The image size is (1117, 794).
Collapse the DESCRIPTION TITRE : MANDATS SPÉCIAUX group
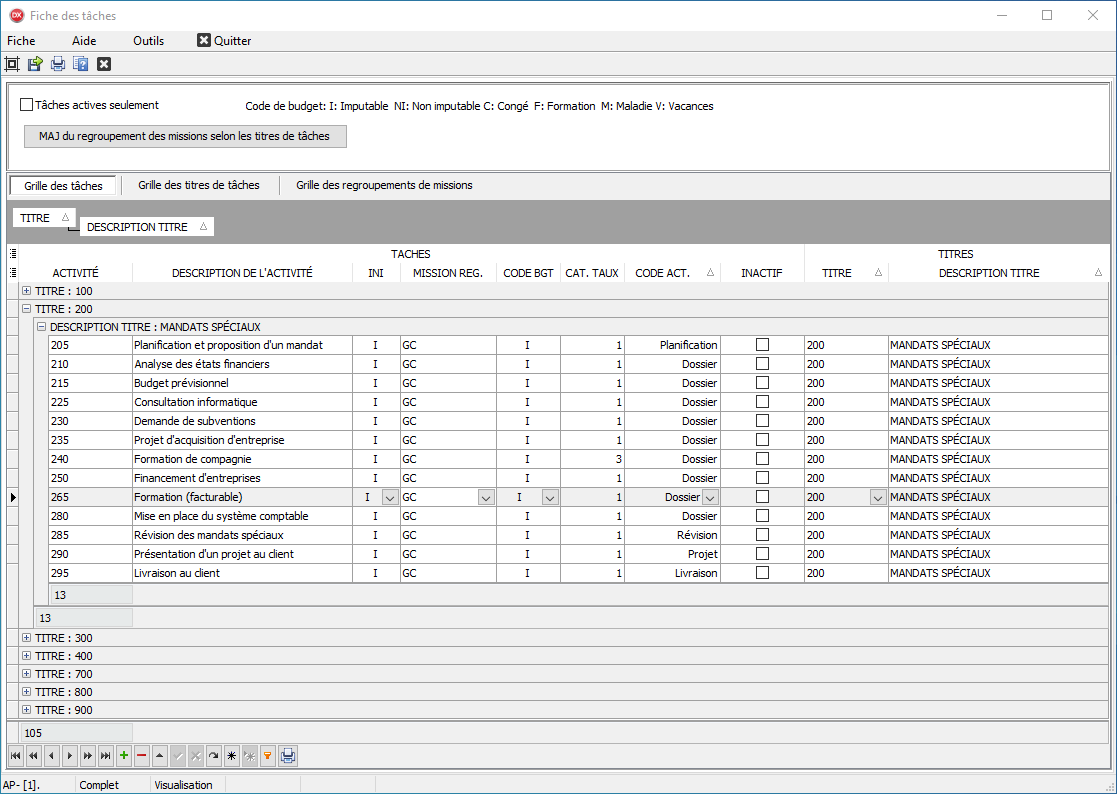(41, 327)
